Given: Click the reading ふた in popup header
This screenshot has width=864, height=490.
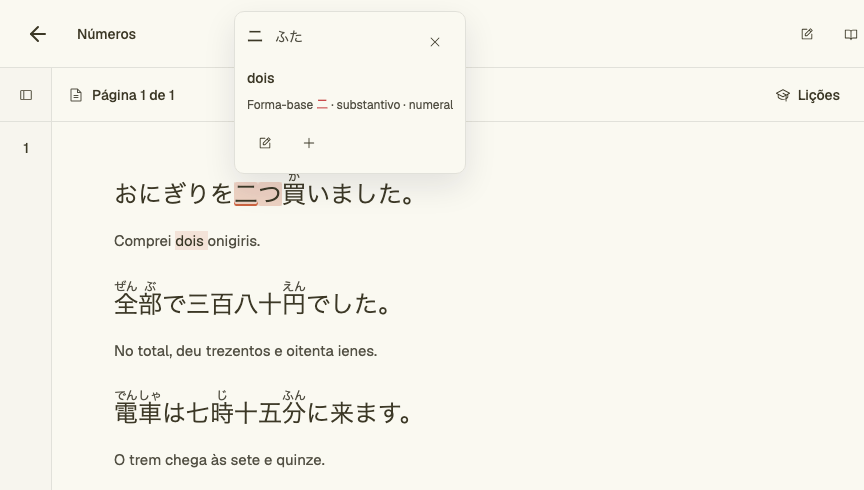Looking at the screenshot, I should (289, 37).
